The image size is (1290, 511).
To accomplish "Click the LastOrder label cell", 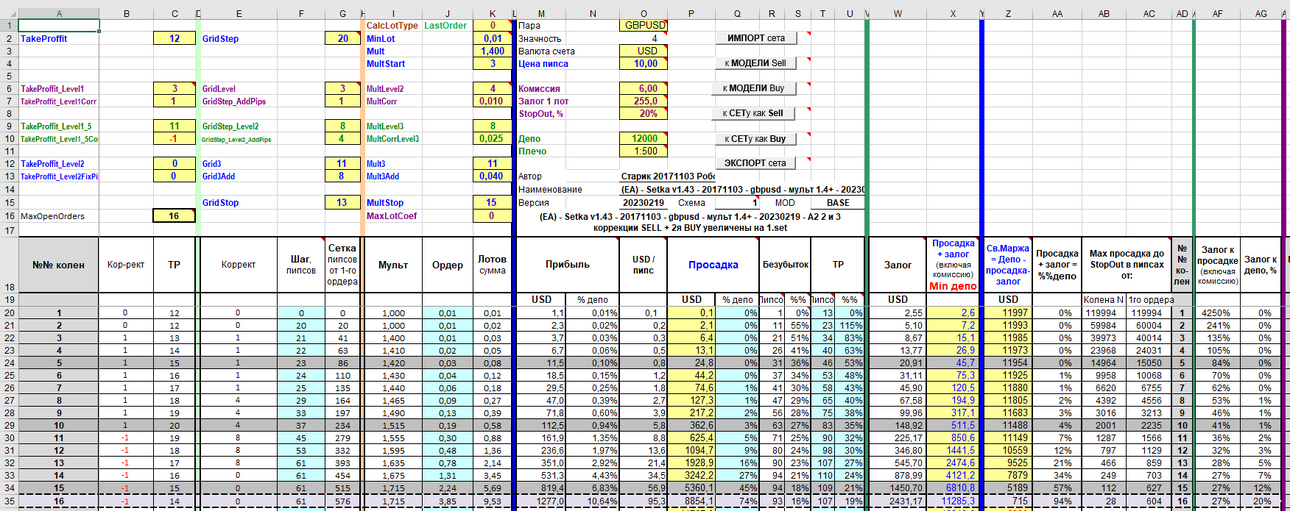I will (x=447, y=25).
